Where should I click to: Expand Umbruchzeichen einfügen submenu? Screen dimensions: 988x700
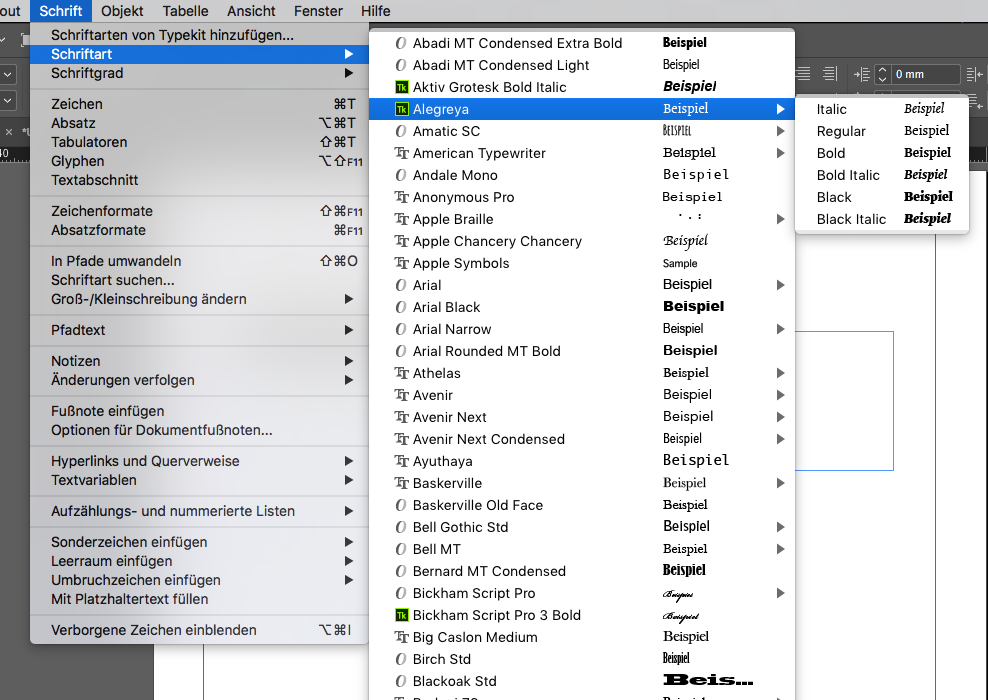coord(199,580)
